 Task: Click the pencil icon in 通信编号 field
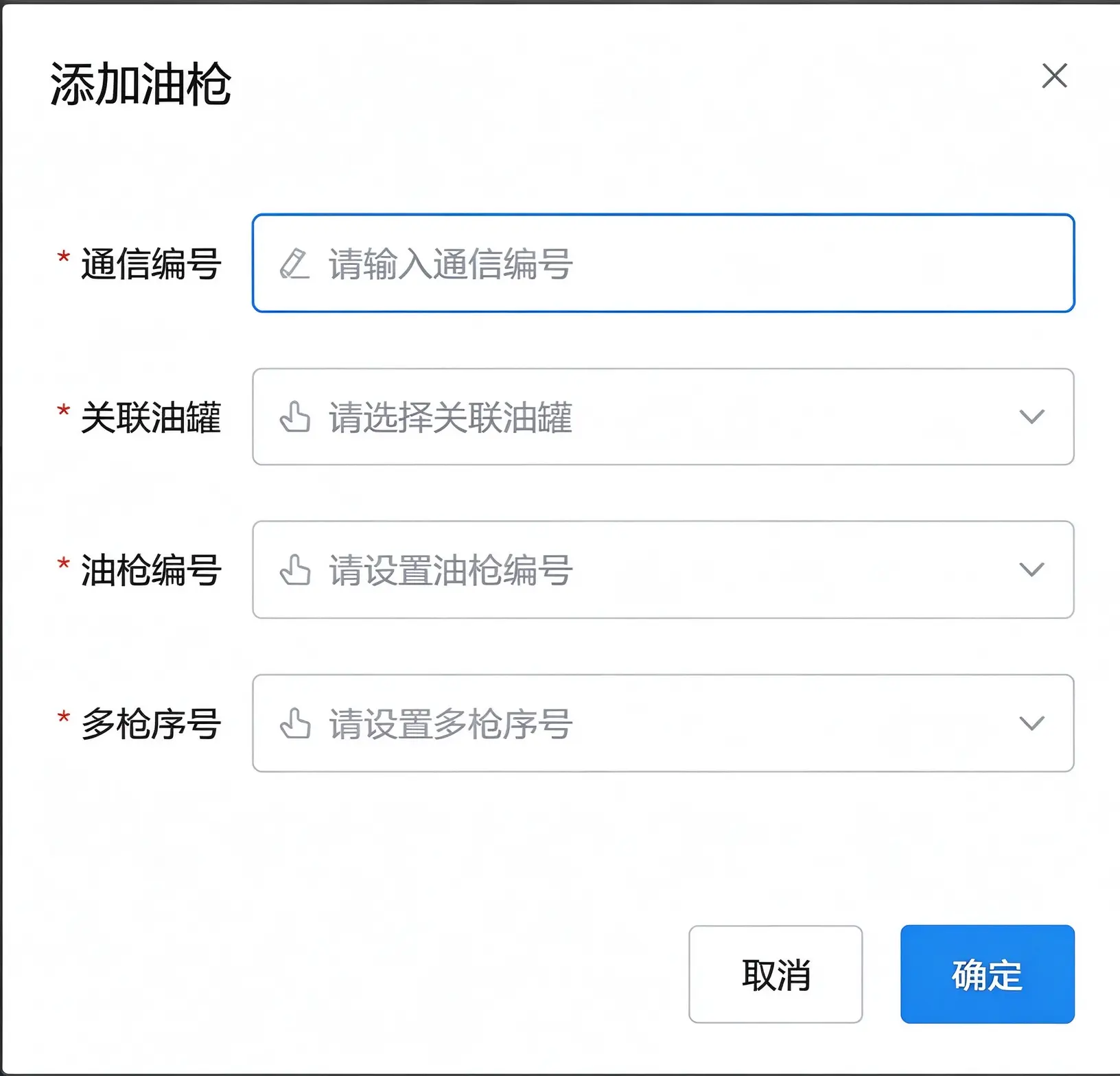294,264
